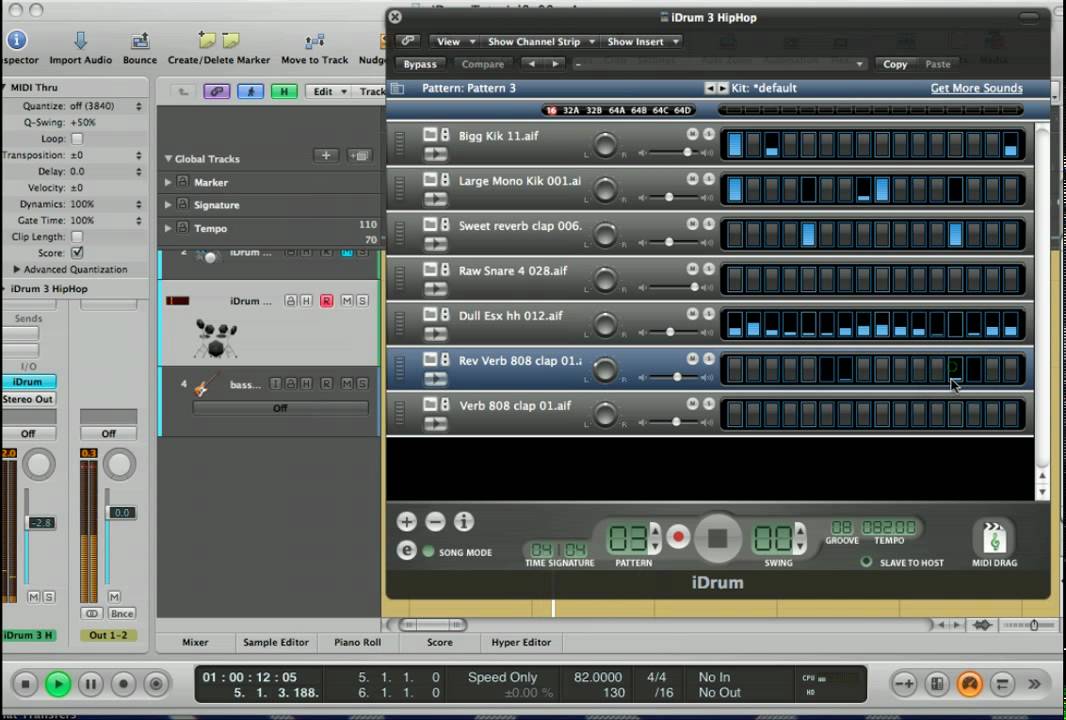Click the Bnce button on the Out 1-2 strip
The height and width of the screenshot is (720, 1066).
click(122, 613)
